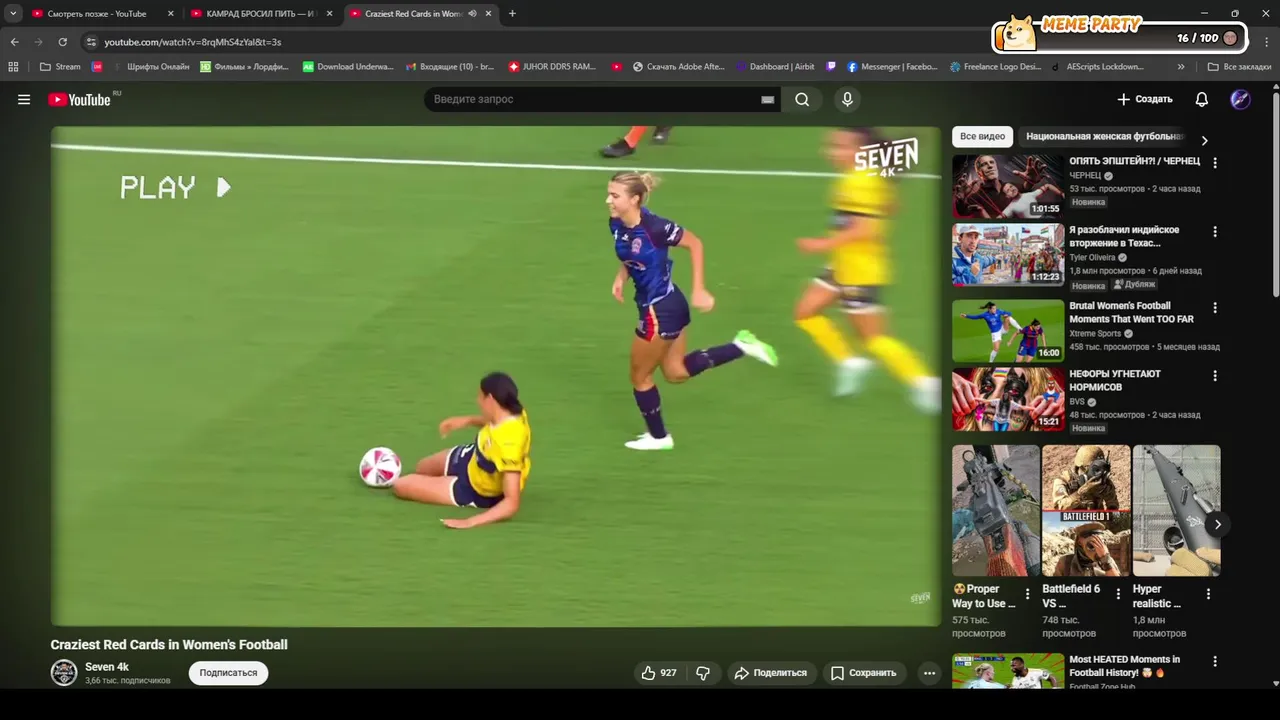Screen dimensions: 1280x720
Task: Click the video player to pause
Action: pyautogui.click(x=496, y=376)
